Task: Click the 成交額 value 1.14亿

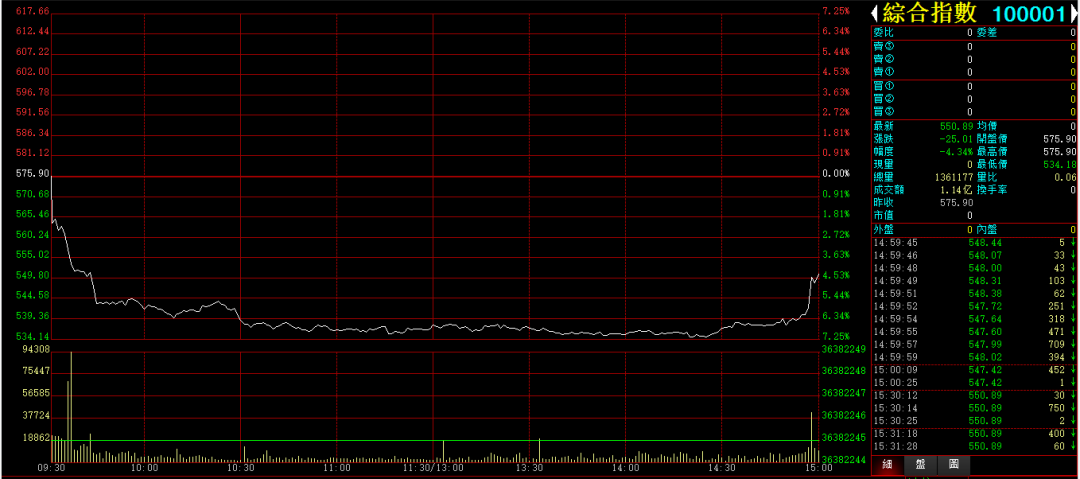Action: pos(957,190)
